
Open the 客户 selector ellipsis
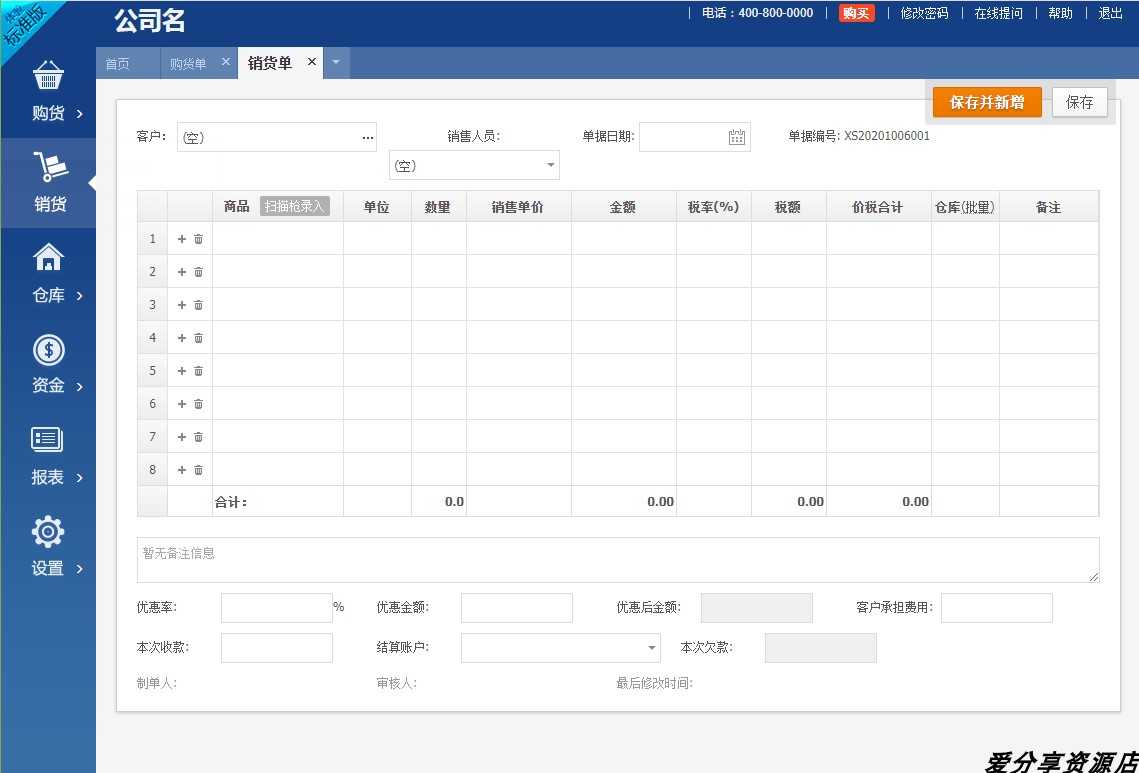click(368, 137)
